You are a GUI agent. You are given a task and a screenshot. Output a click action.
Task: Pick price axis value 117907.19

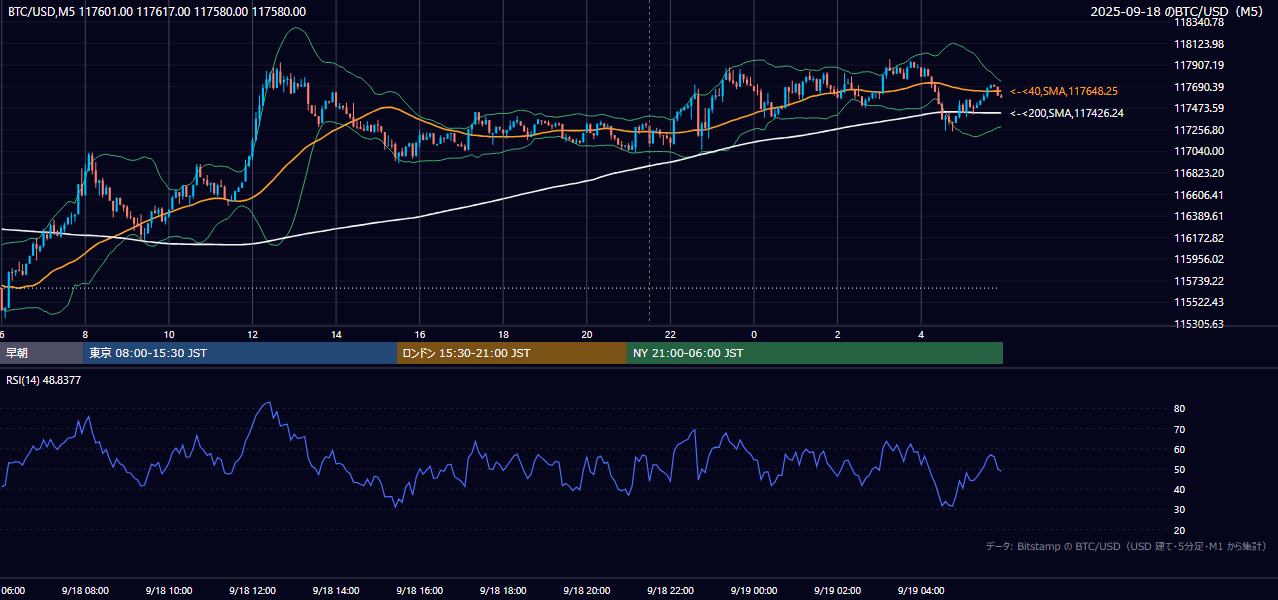click(1199, 65)
